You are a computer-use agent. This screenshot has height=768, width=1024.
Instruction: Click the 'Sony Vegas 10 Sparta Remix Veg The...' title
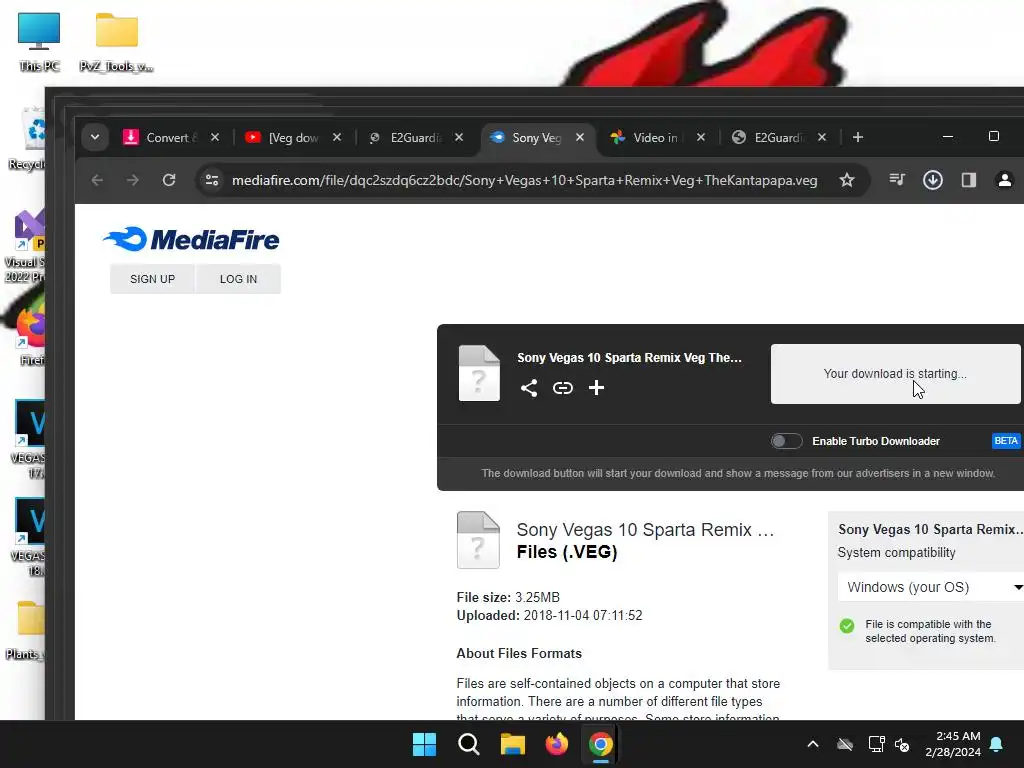click(630, 358)
